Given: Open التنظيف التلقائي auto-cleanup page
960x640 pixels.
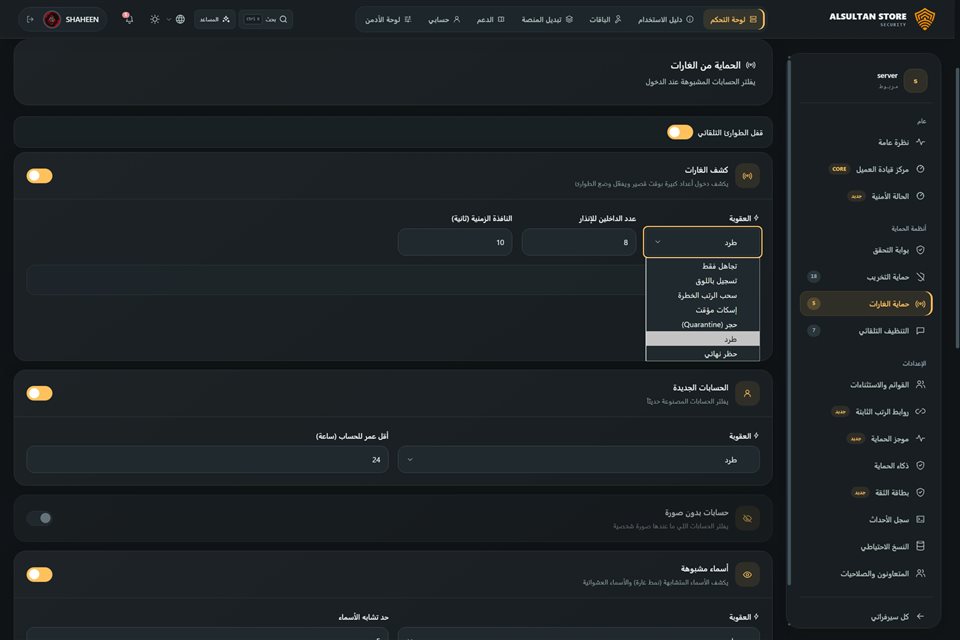Looking at the screenshot, I should click(864, 331).
